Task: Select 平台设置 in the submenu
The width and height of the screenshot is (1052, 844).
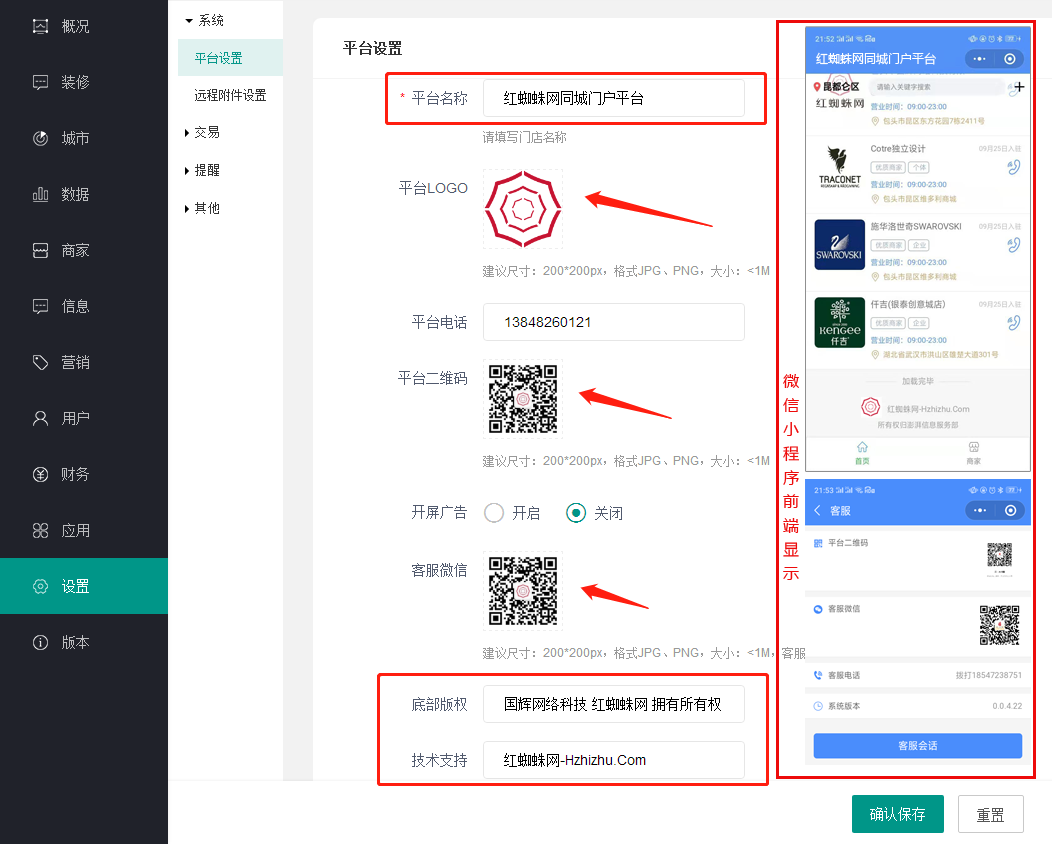Action: [x=230, y=58]
